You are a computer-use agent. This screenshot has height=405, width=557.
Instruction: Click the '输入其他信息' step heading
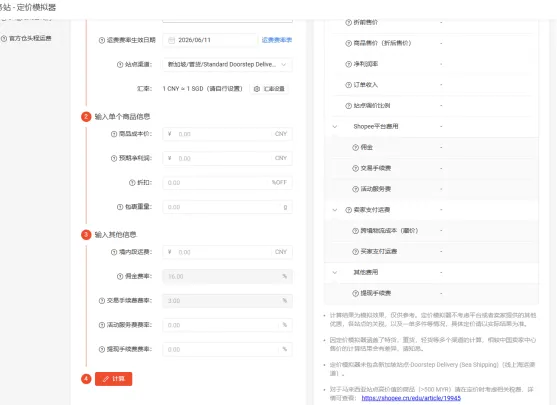[115, 235]
